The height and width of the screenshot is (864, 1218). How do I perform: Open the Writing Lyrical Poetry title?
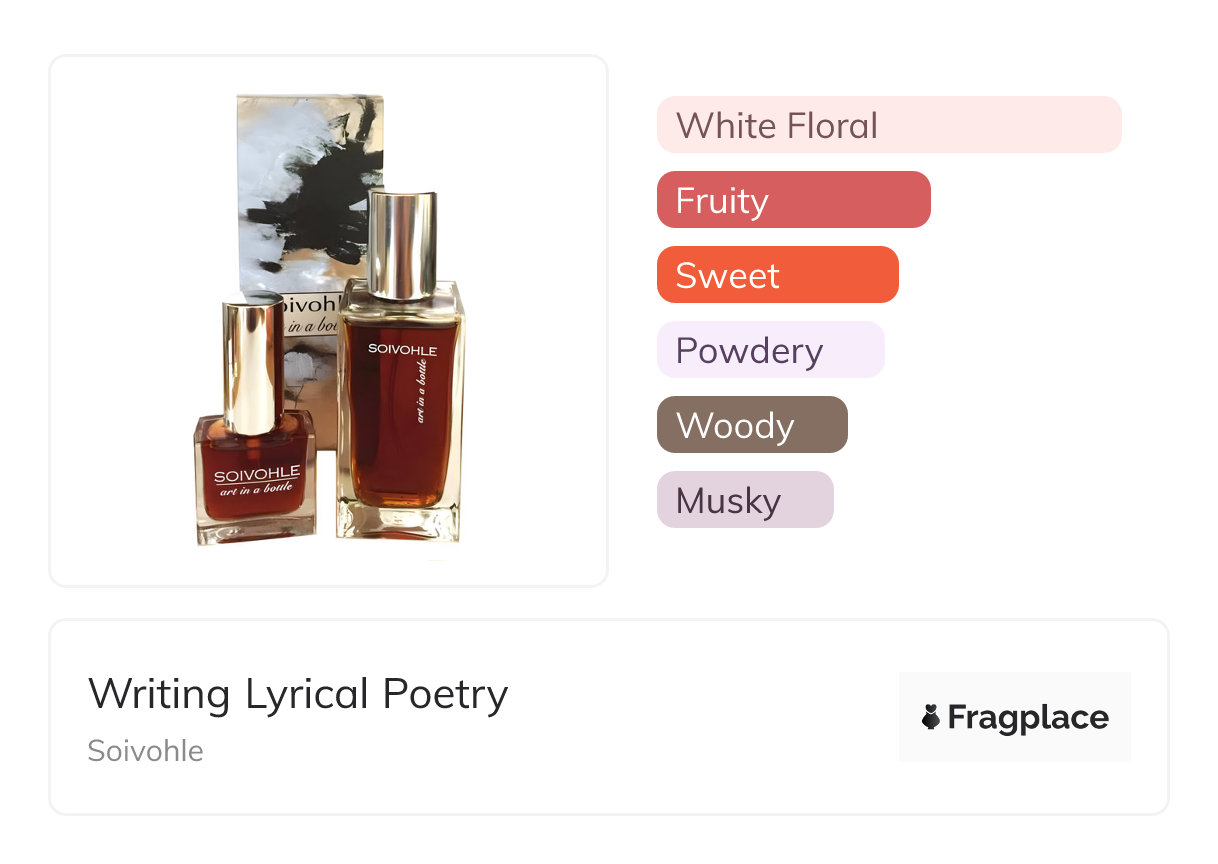click(x=298, y=693)
